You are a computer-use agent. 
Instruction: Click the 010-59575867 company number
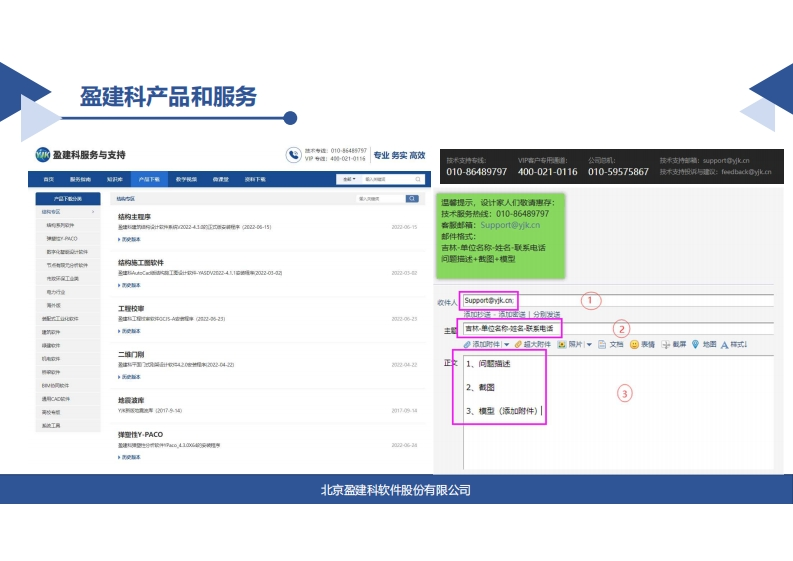click(618, 172)
